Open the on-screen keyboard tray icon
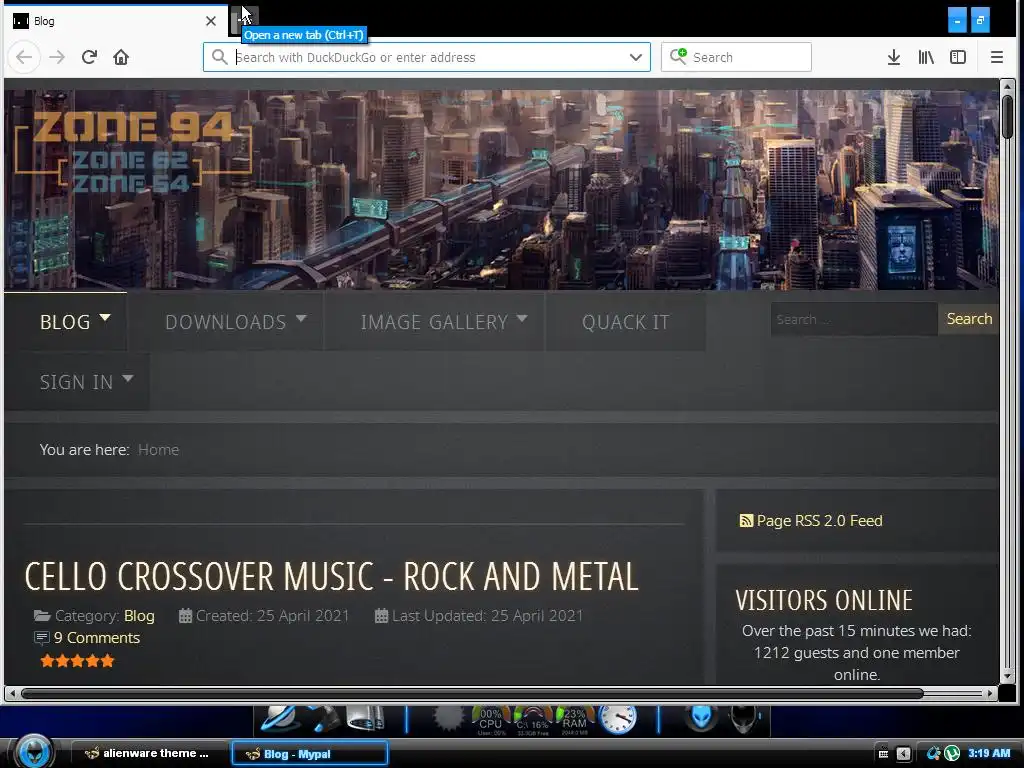This screenshot has width=1024, height=768. 882,754
